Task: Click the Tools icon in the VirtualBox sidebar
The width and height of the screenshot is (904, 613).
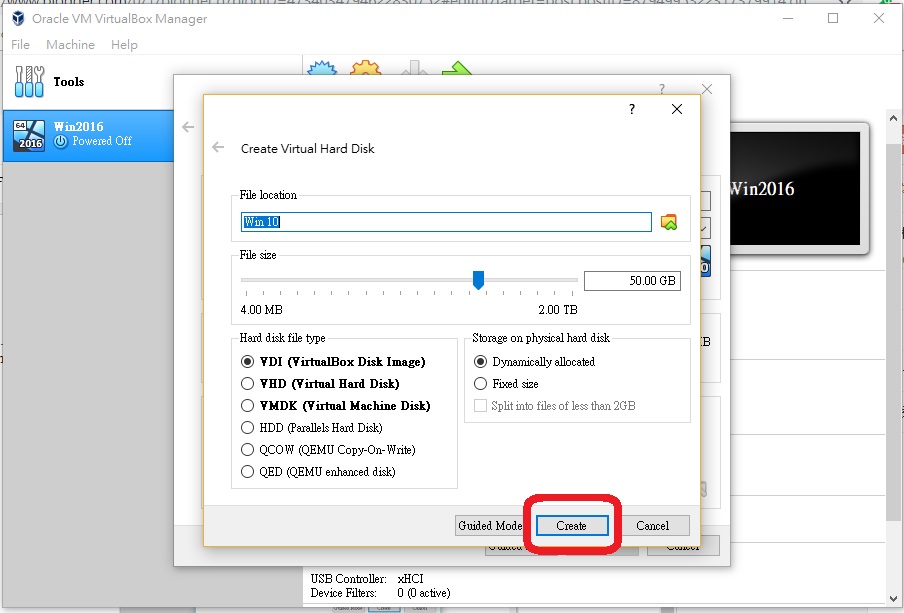Action: coord(29,81)
